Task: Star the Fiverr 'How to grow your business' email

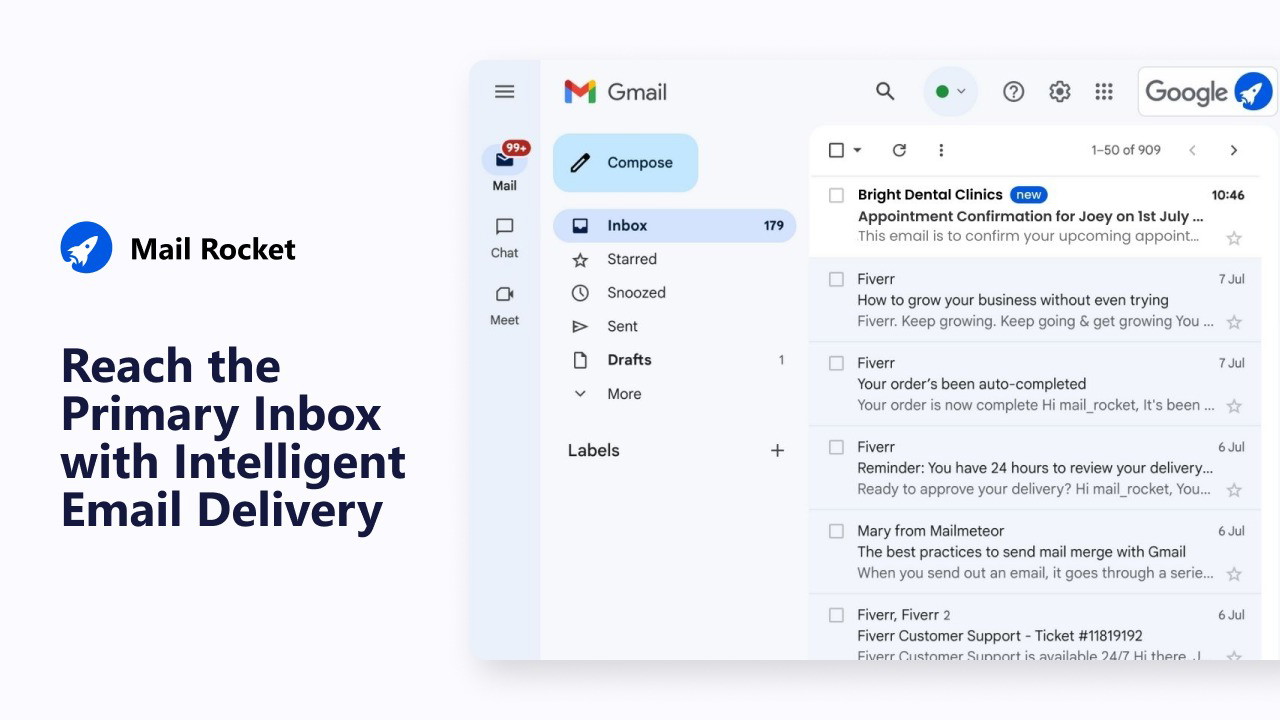Action: click(1235, 322)
